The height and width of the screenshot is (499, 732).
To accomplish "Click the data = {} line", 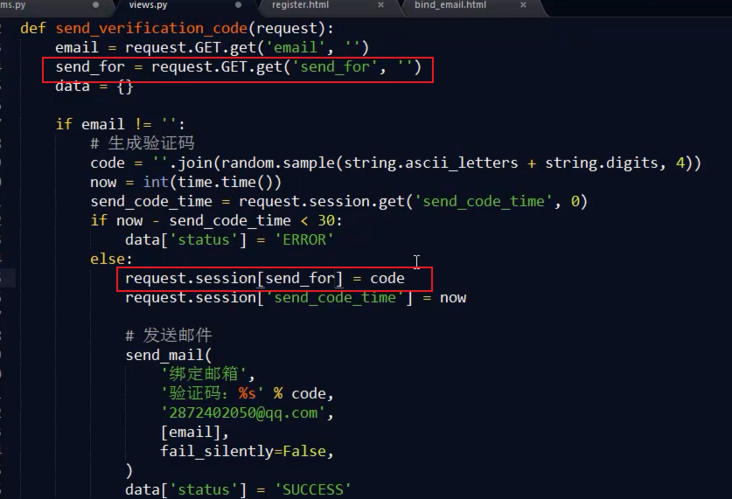I will (x=94, y=86).
